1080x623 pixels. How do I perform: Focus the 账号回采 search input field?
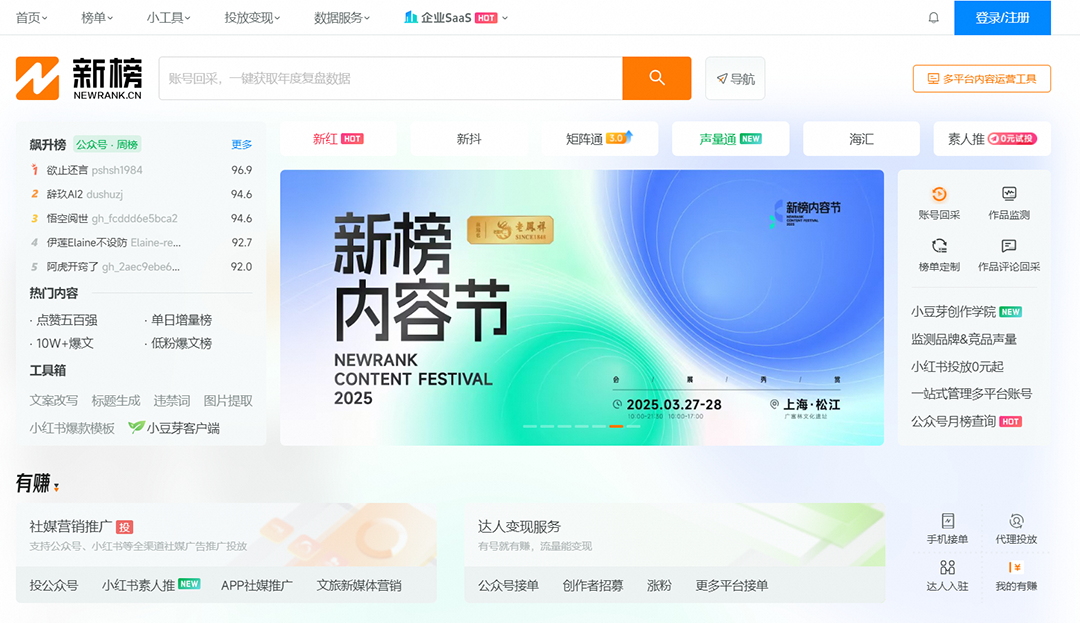391,78
